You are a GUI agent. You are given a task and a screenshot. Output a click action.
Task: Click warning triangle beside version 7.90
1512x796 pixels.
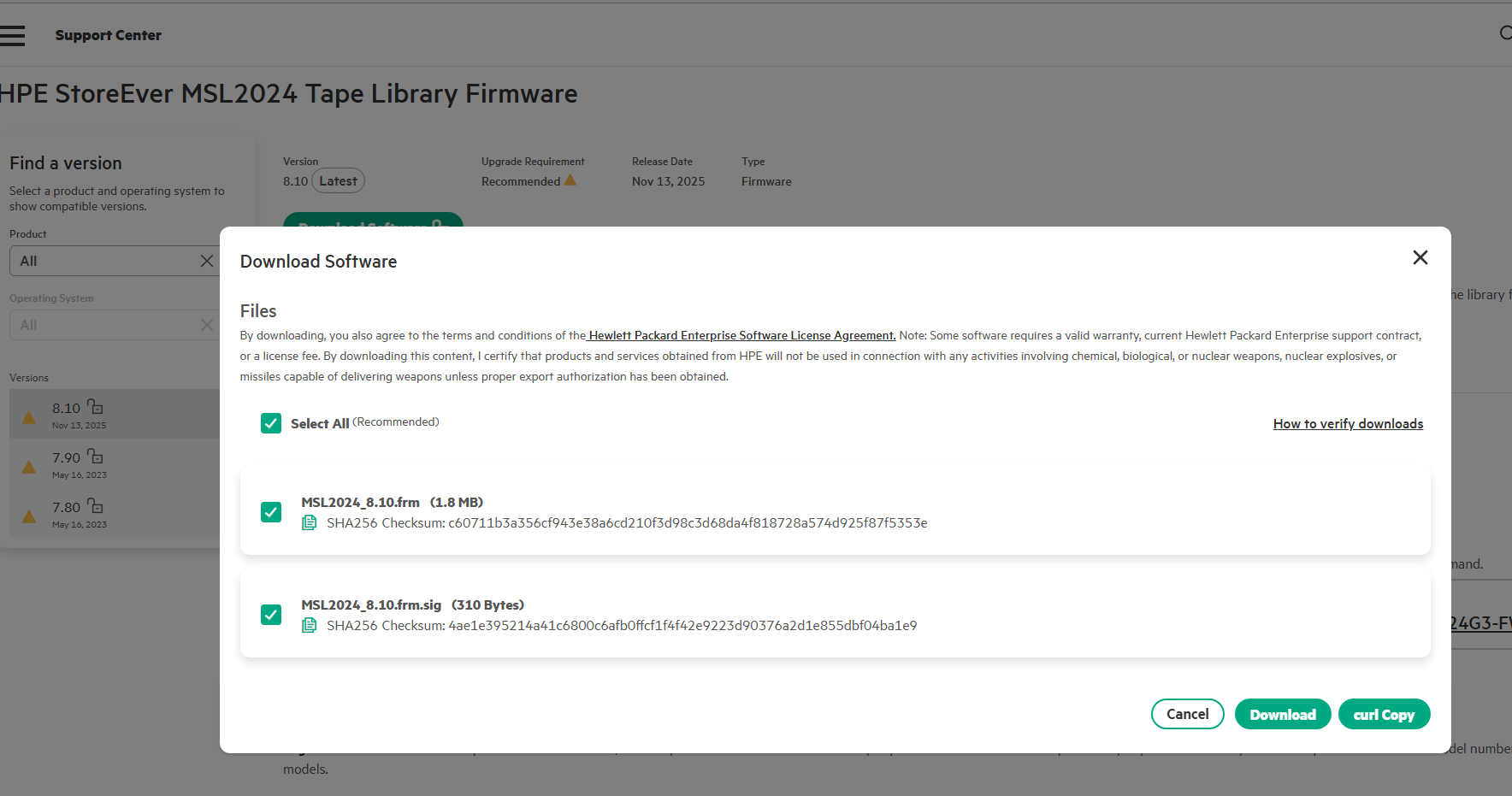[x=29, y=467]
